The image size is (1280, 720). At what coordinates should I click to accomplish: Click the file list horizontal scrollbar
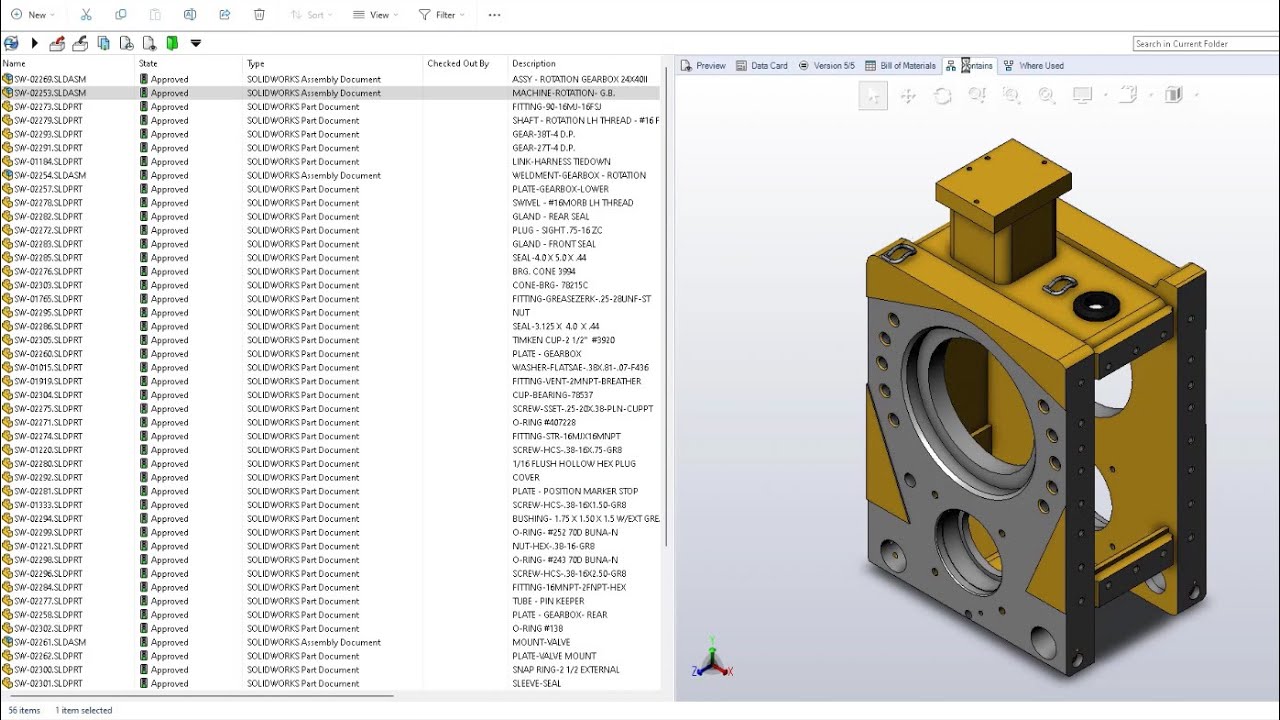click(x=200, y=695)
